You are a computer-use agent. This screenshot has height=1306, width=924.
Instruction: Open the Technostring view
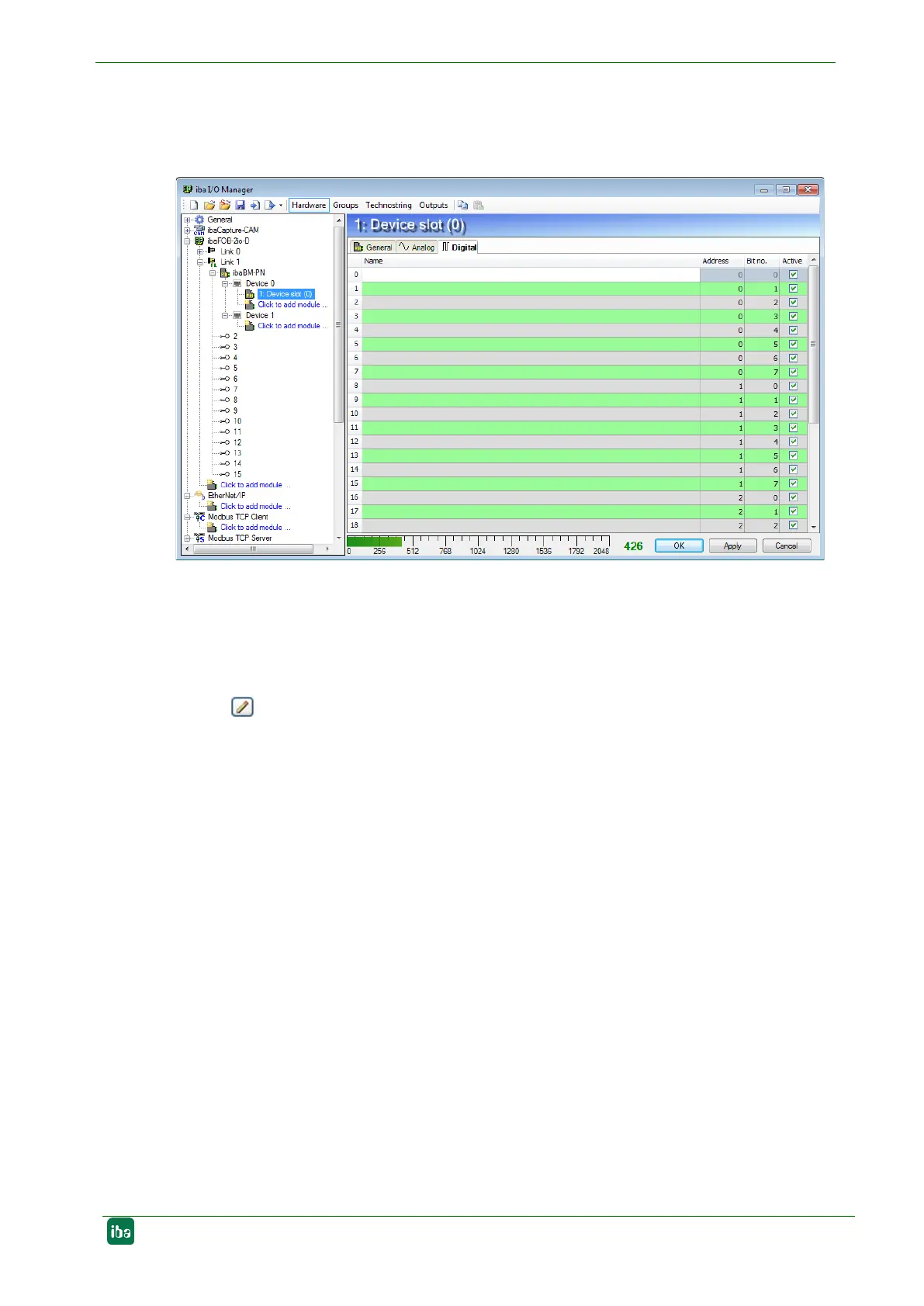coord(389,206)
